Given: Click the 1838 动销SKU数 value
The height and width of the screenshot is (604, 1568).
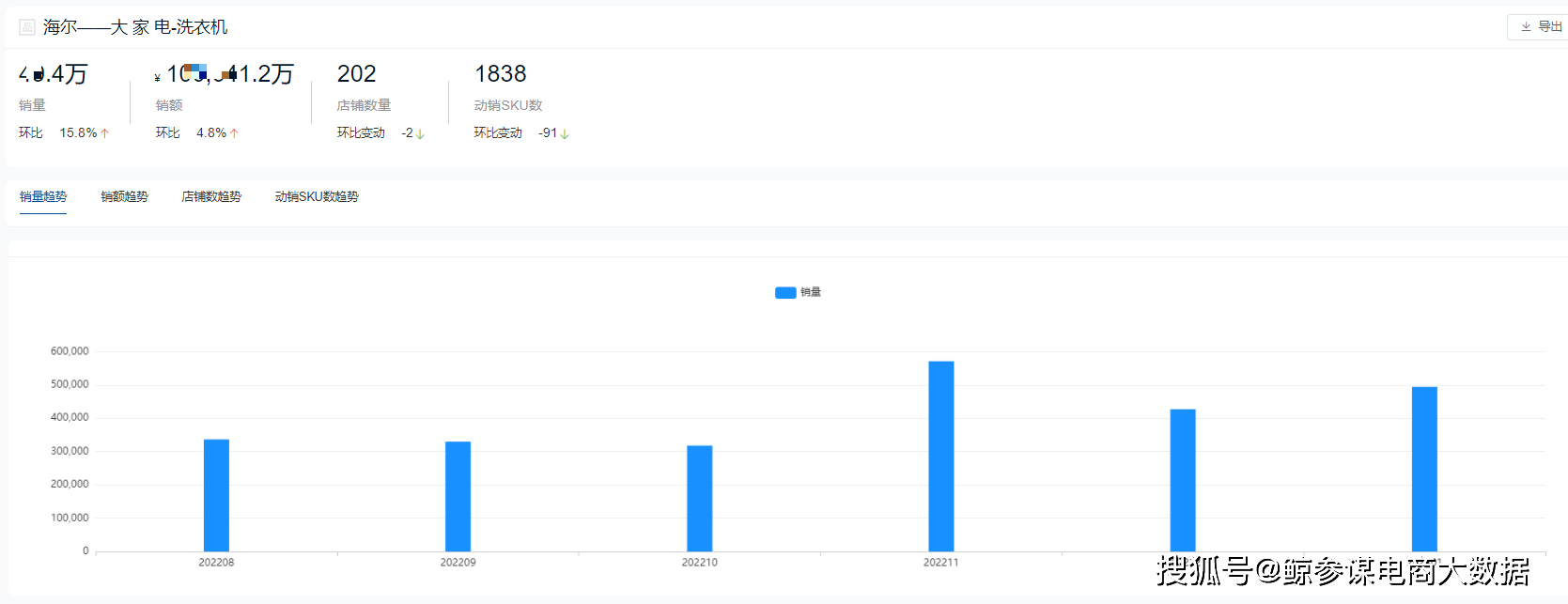Looking at the screenshot, I should point(501,73).
